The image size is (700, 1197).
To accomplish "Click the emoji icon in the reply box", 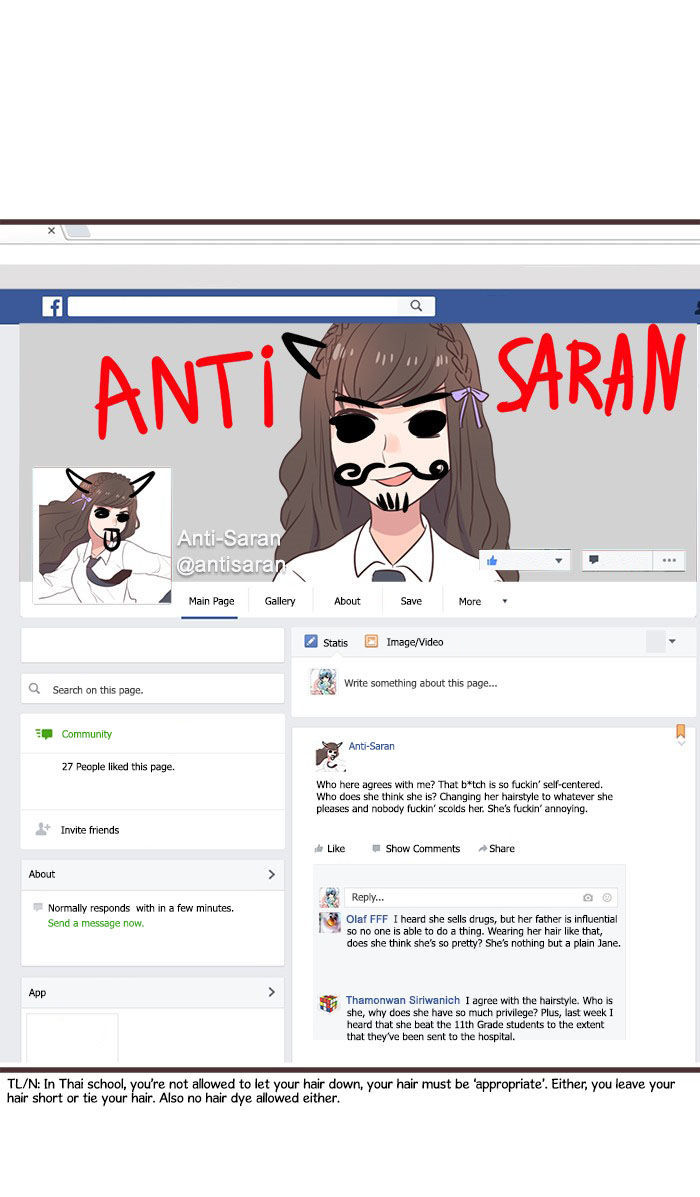I will pos(607,897).
